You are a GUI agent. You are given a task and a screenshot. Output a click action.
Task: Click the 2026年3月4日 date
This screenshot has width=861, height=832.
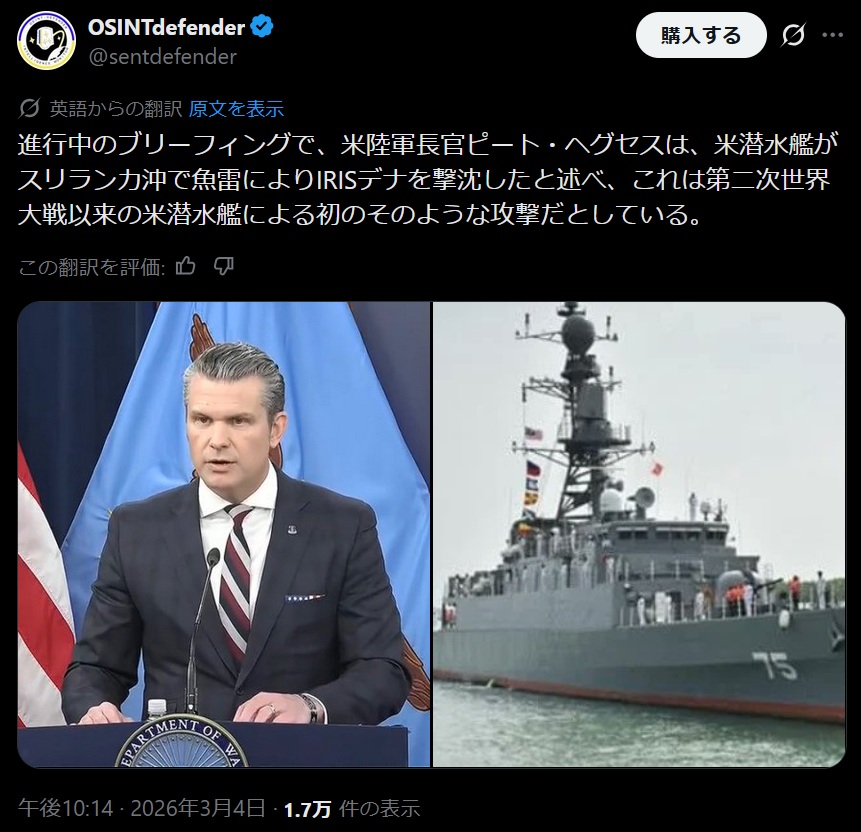pyautogui.click(x=198, y=808)
